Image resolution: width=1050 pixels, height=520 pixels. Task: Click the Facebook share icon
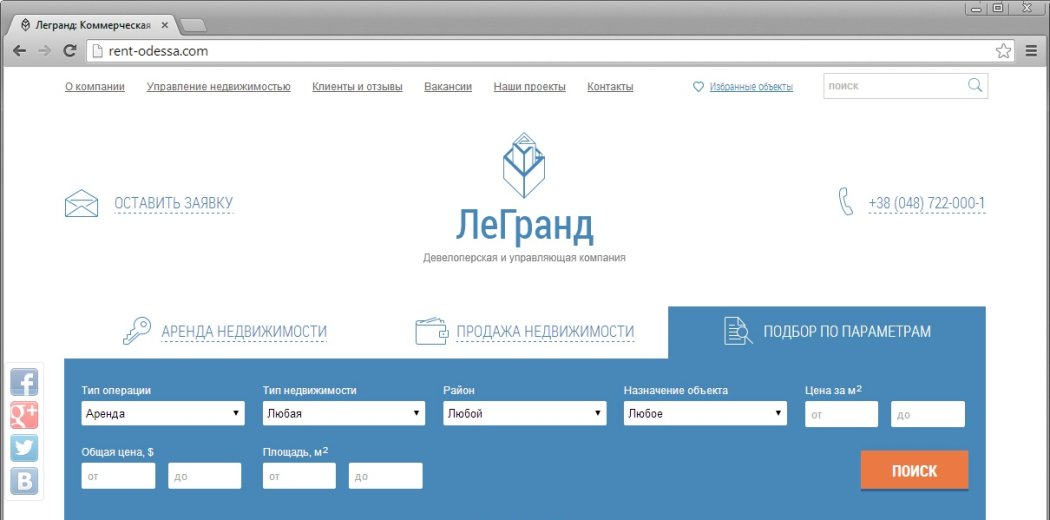(x=24, y=382)
